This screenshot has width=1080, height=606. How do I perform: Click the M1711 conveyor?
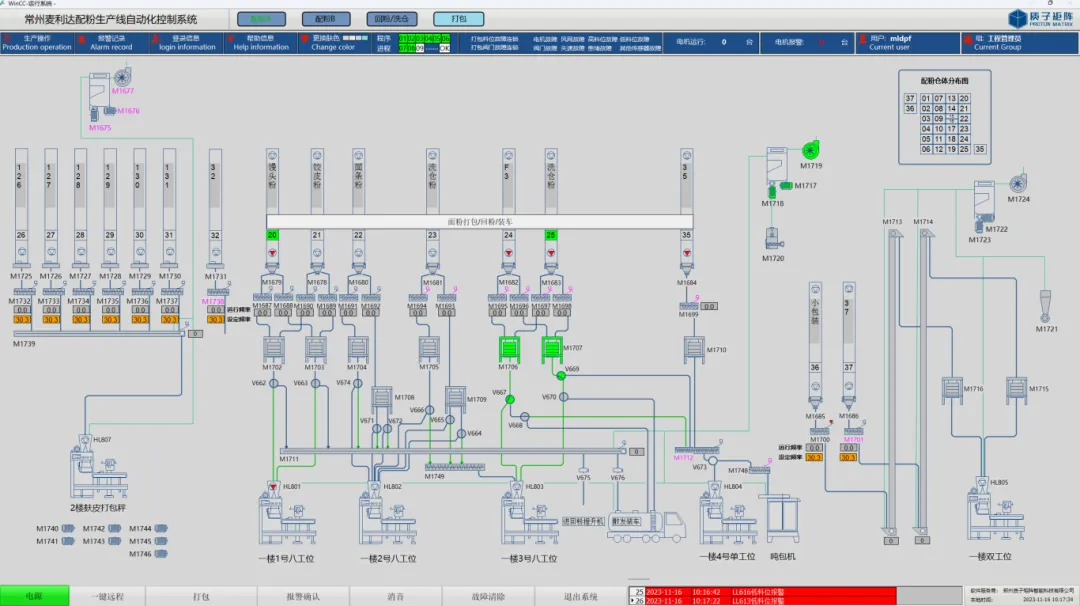(455, 452)
